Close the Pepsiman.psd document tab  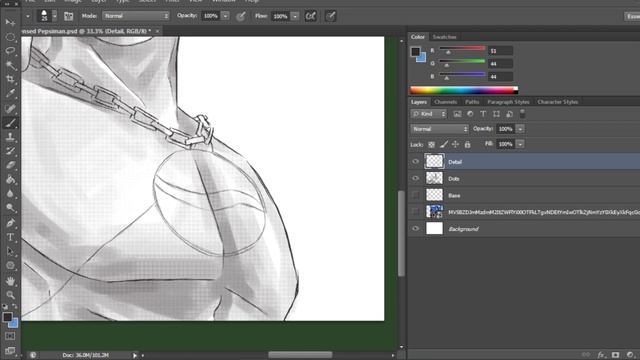(157, 31)
